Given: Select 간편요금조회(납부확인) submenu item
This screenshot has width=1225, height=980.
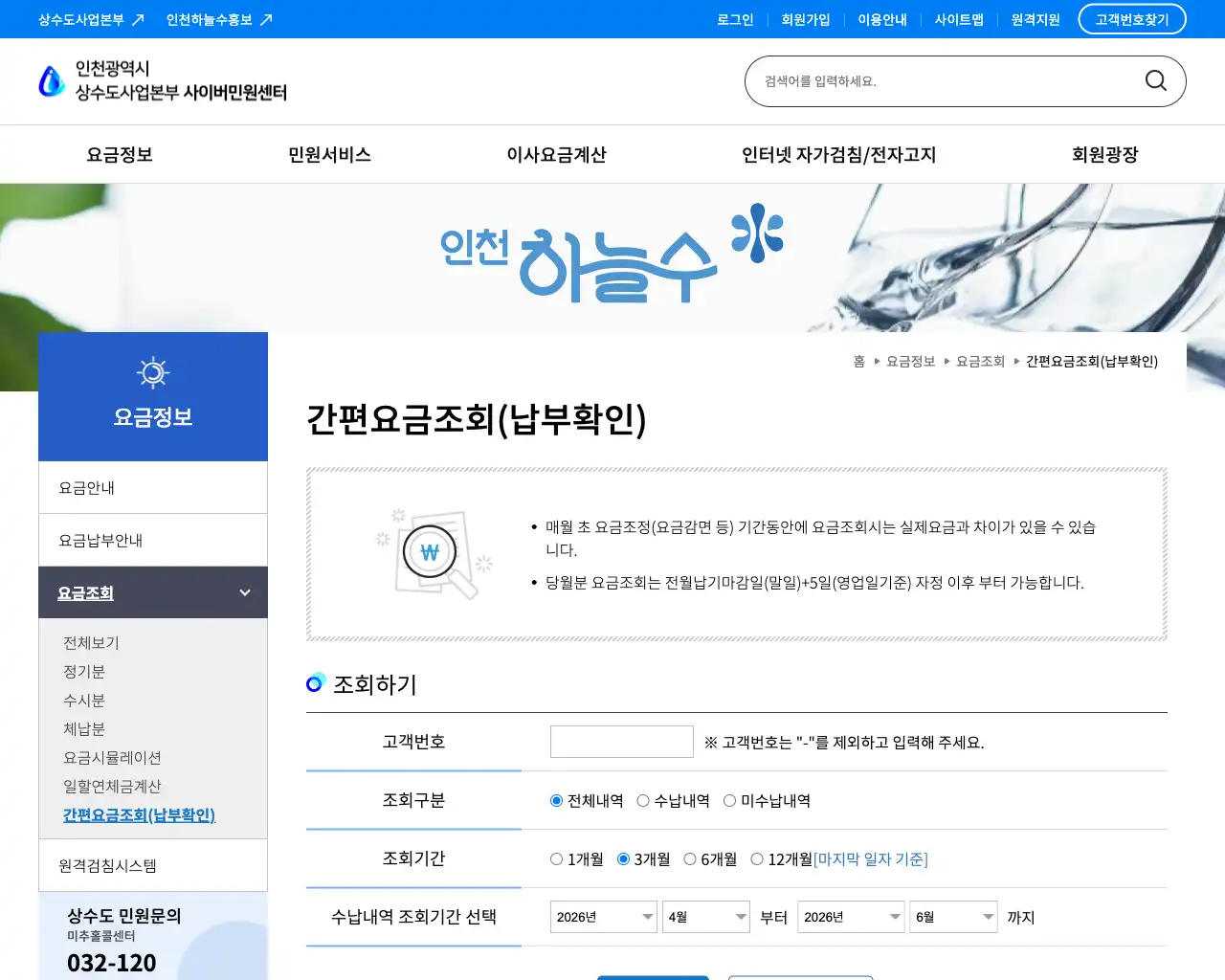Looking at the screenshot, I should [x=139, y=814].
